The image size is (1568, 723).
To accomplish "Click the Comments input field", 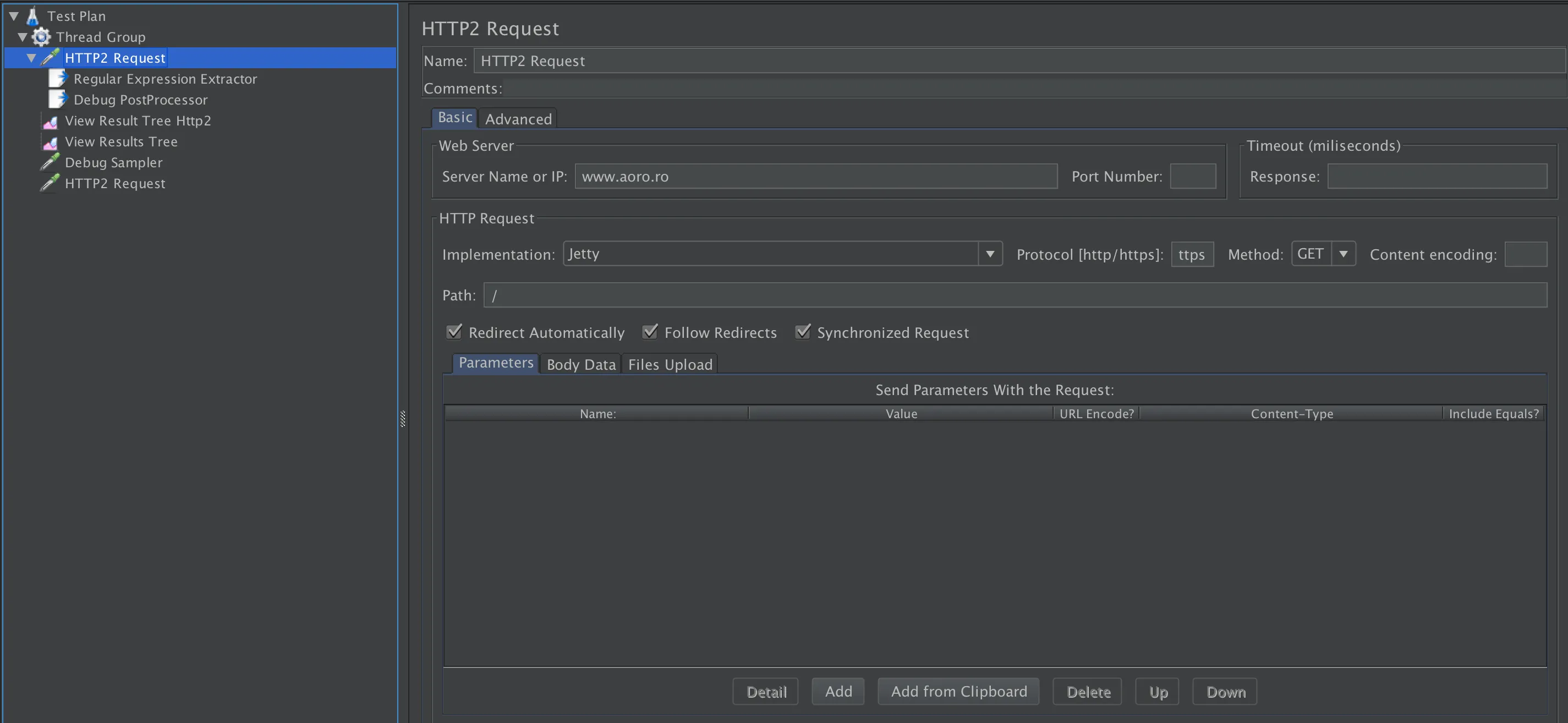I will [x=1035, y=88].
